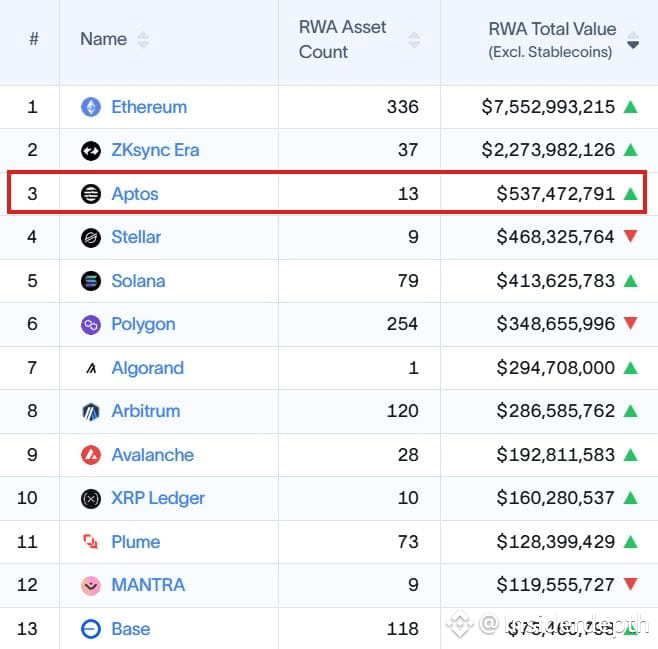658x649 pixels.
Task: Select value $128,399,429
Action: point(556,542)
